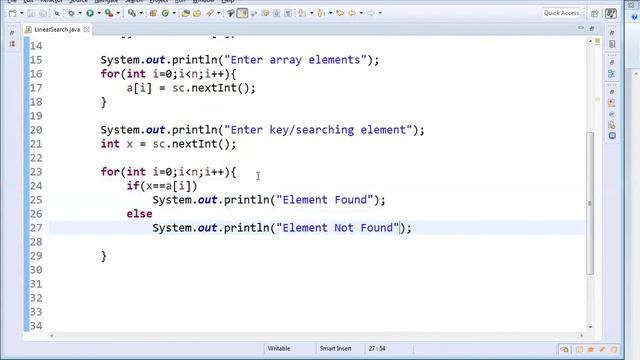Click the "Element Found" string on line 25
Image resolution: width=640 pixels, height=360 pixels.
325,200
